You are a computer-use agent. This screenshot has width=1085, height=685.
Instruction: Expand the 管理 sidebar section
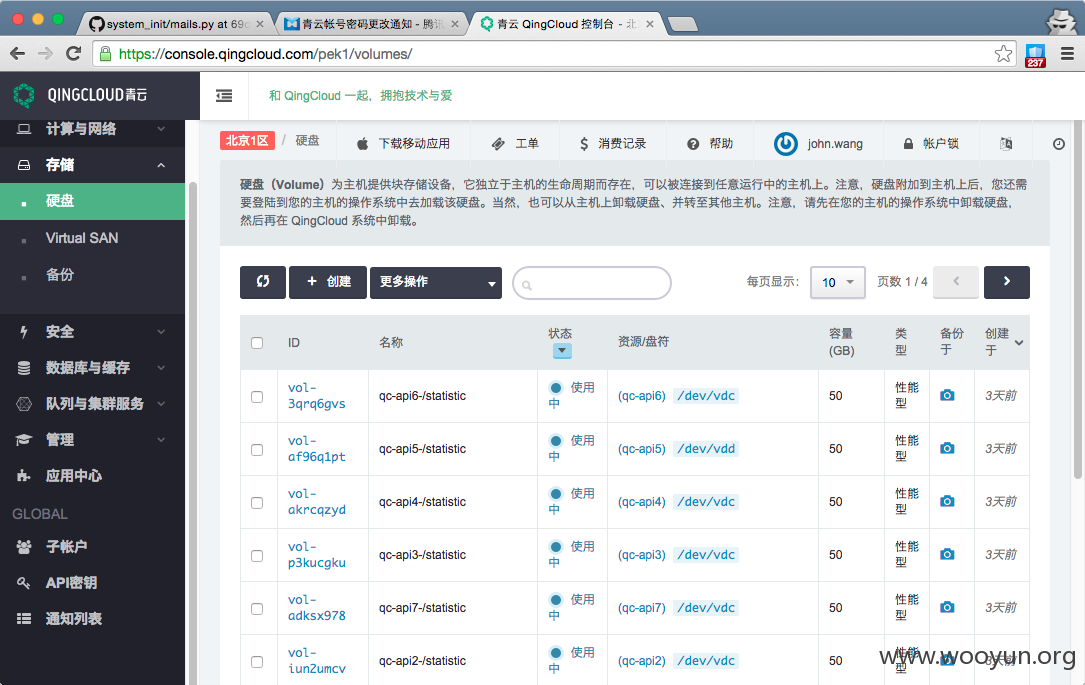pyautogui.click(x=93, y=439)
